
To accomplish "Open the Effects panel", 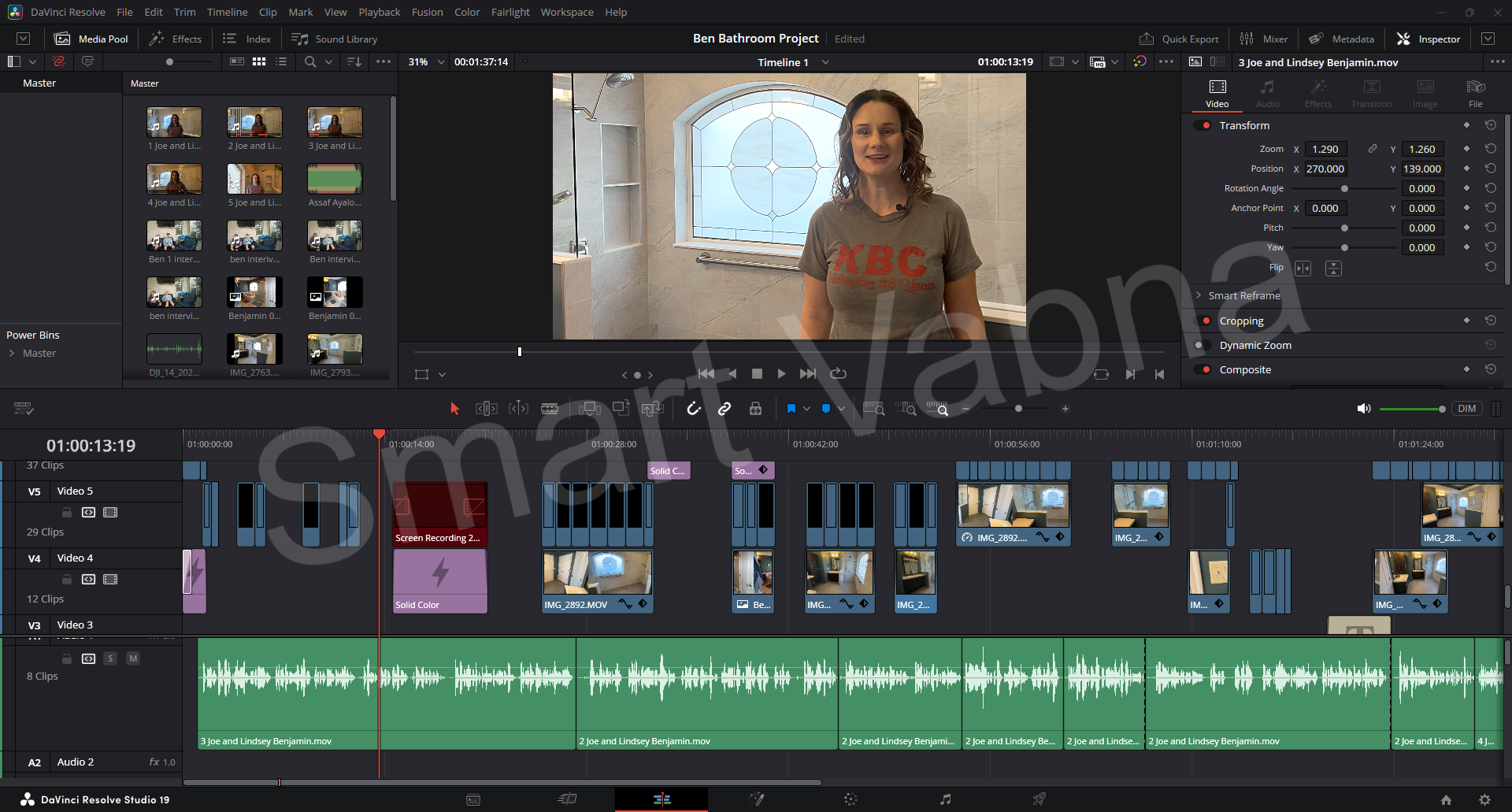I will [x=176, y=39].
